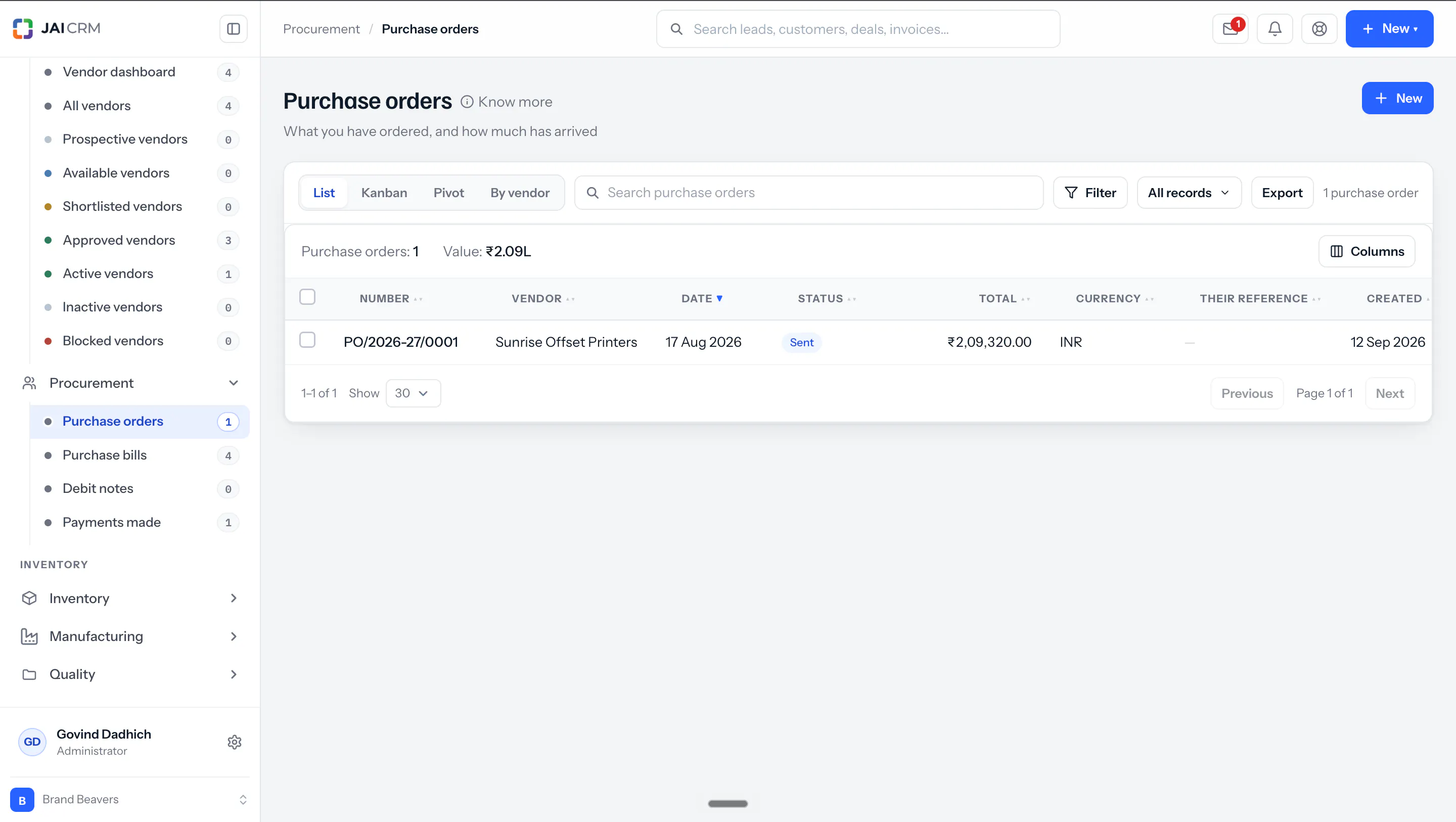Viewport: 1456px width, 822px height.
Task: Click the Inventory box icon
Action: [29, 598]
